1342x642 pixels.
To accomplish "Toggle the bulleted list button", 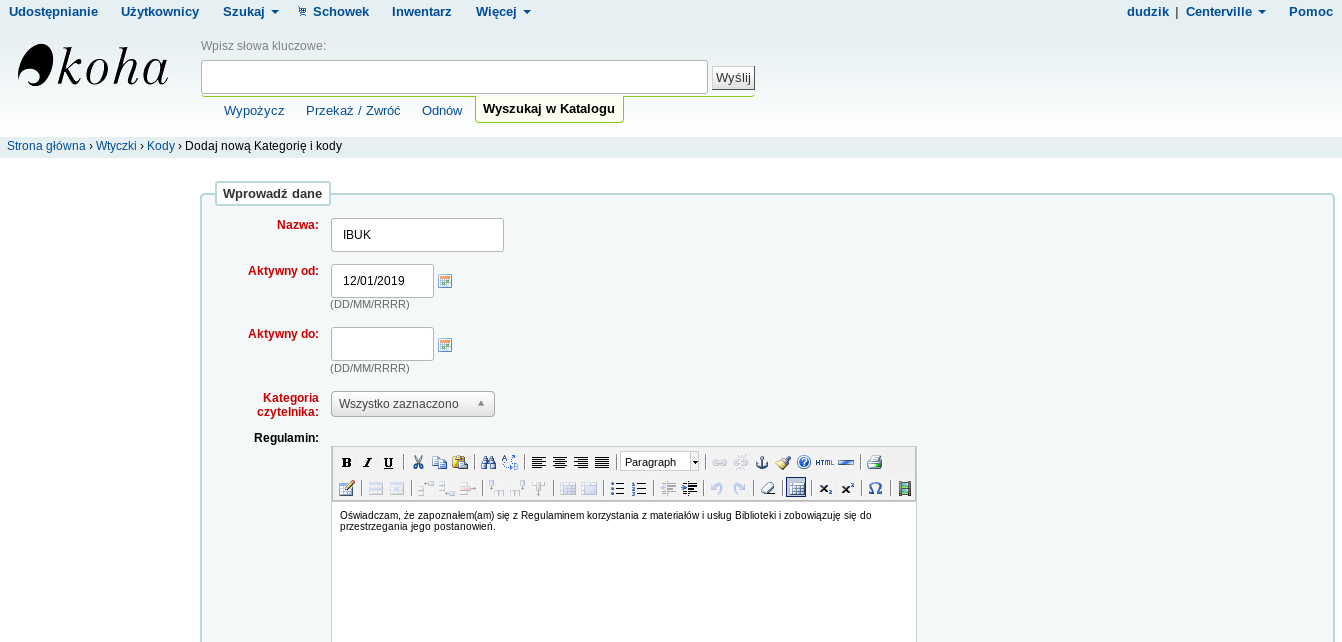I will pyautogui.click(x=617, y=488).
